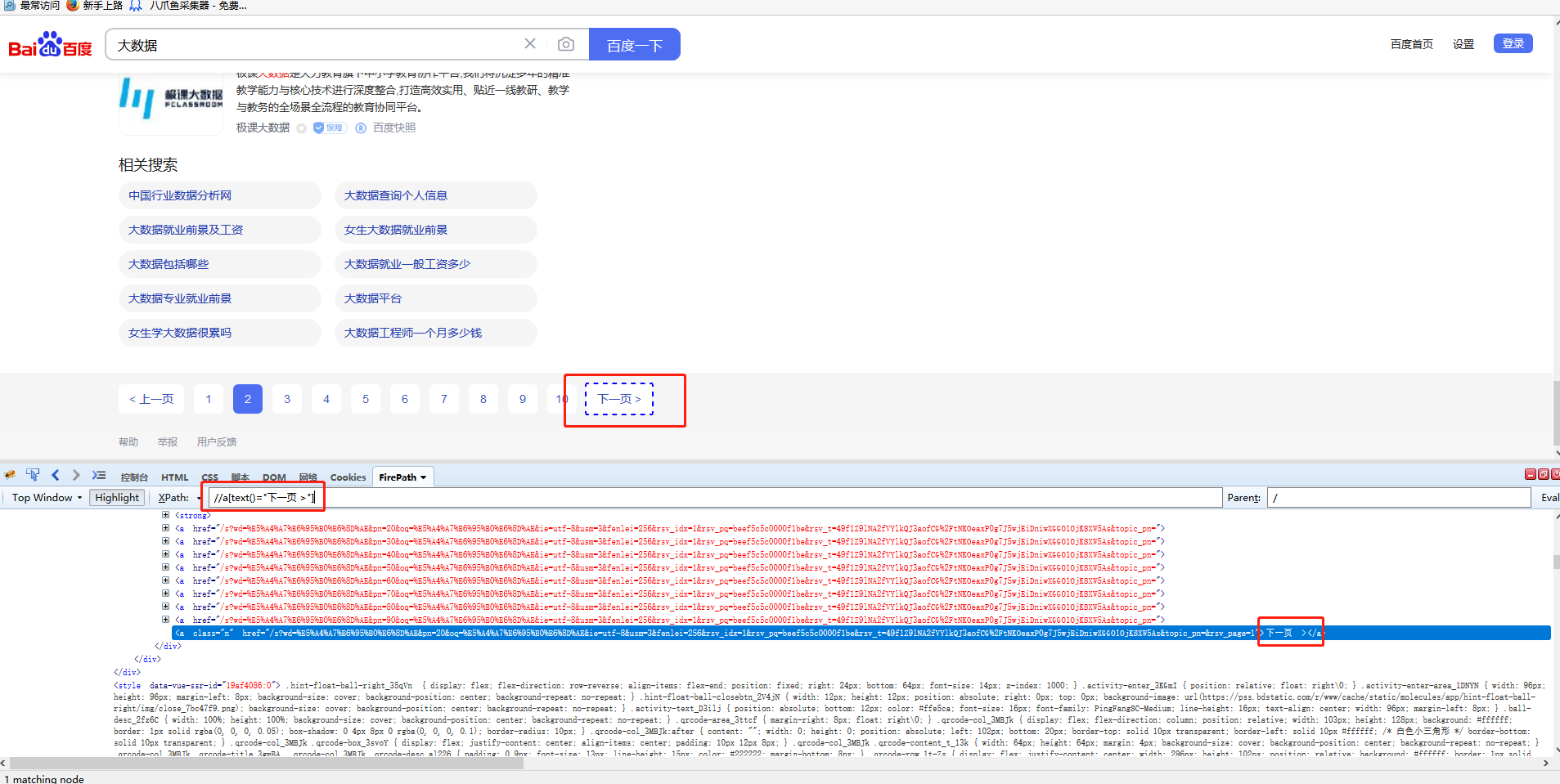Switch to the DOM tab
1560x784 pixels.
click(x=274, y=477)
